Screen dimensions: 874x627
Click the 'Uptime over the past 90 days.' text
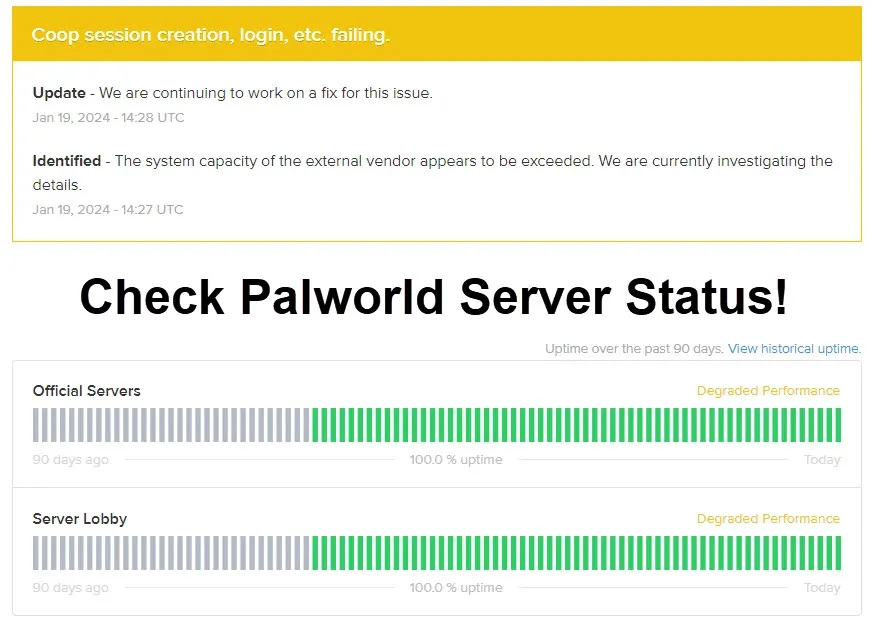click(634, 349)
